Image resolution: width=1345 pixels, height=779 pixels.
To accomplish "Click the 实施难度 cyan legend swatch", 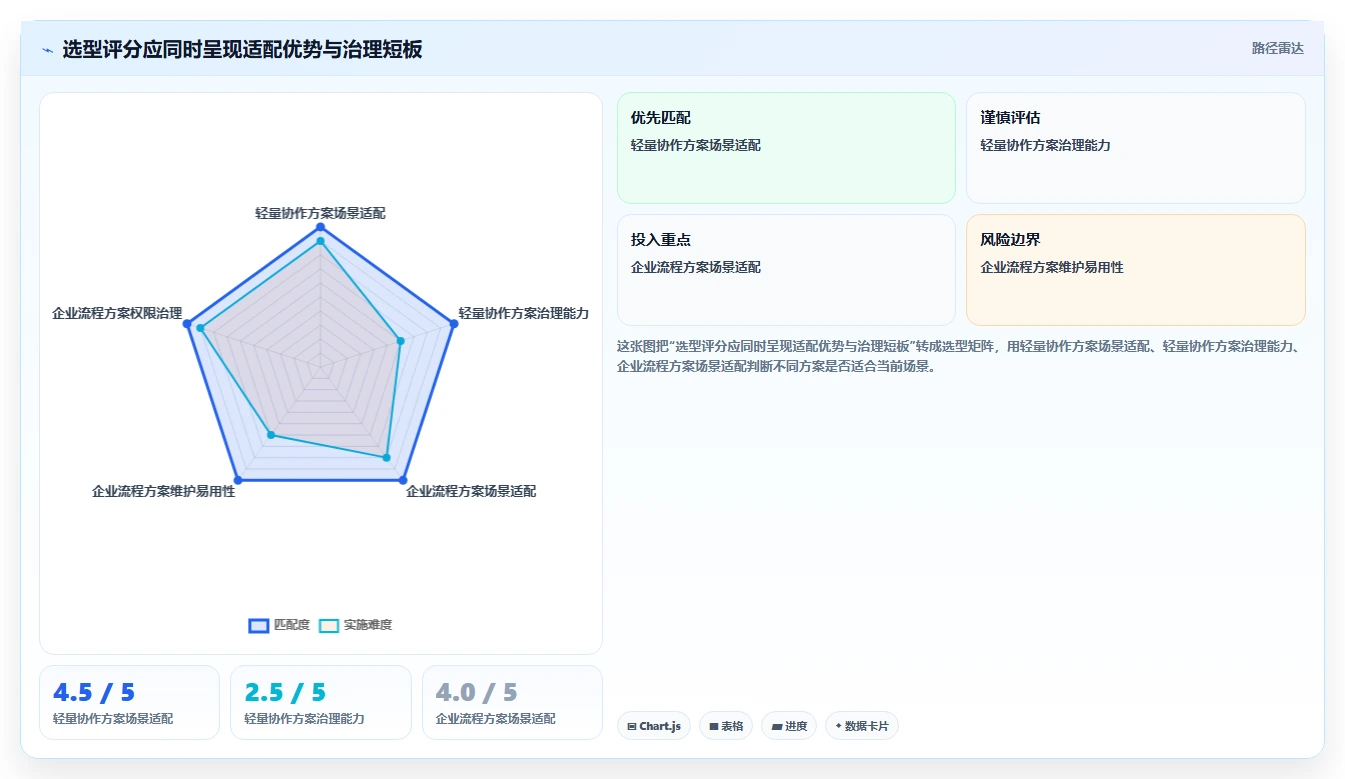I will (329, 625).
